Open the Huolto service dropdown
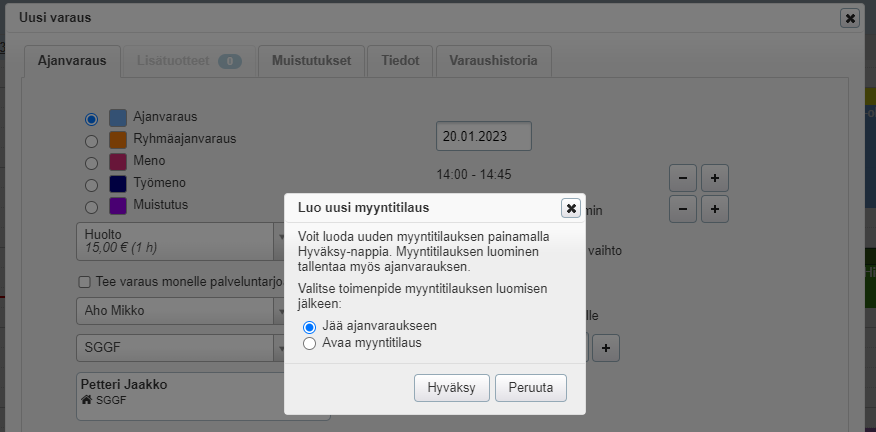The height and width of the screenshot is (432, 876). 180,241
